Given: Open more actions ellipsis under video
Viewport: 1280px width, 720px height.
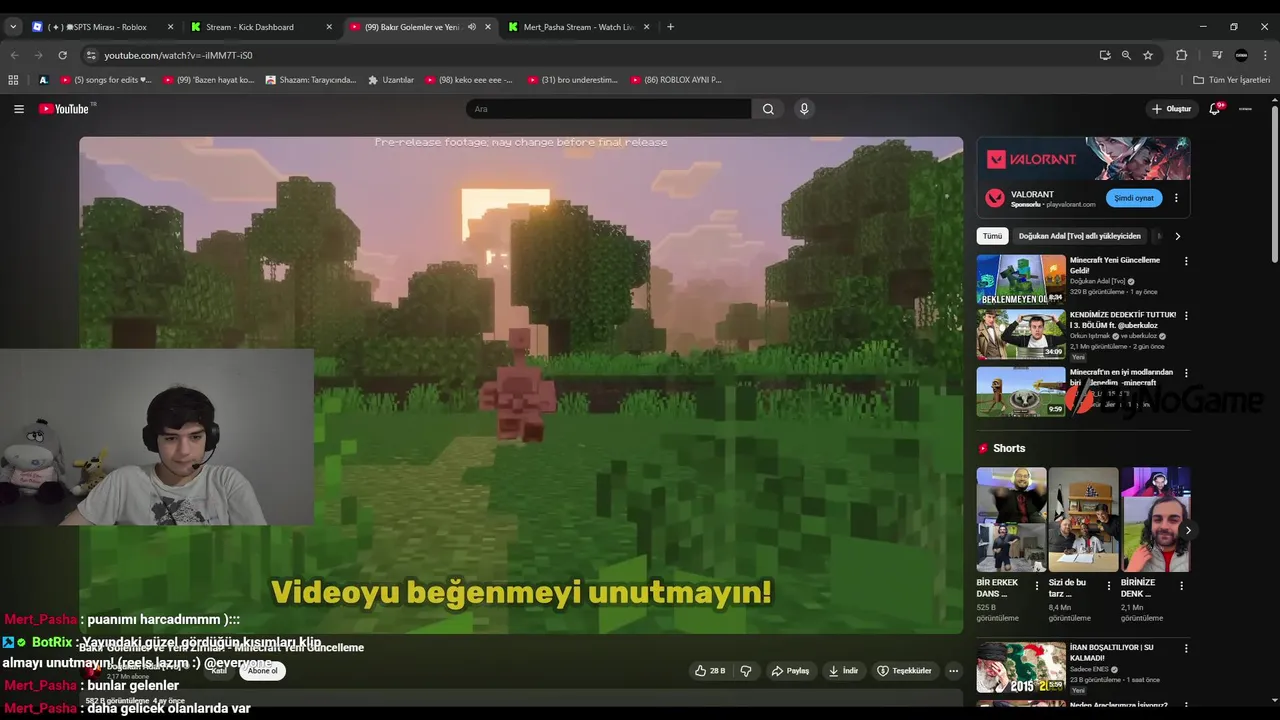Looking at the screenshot, I should 953,671.
